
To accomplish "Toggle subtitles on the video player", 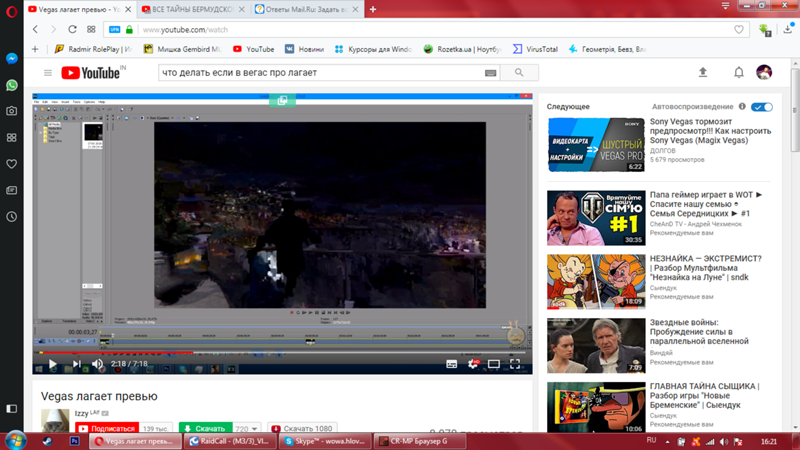I will 452,364.
